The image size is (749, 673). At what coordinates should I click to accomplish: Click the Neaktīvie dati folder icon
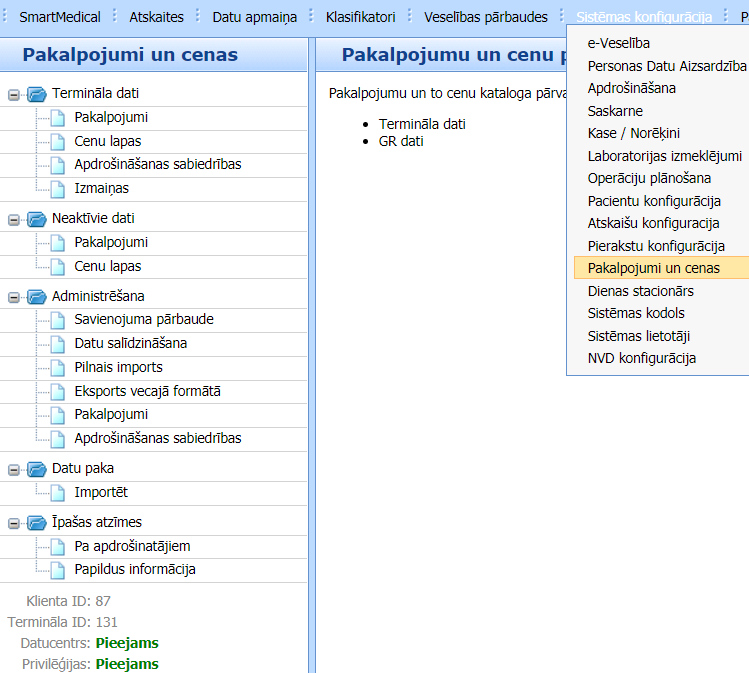click(37, 218)
